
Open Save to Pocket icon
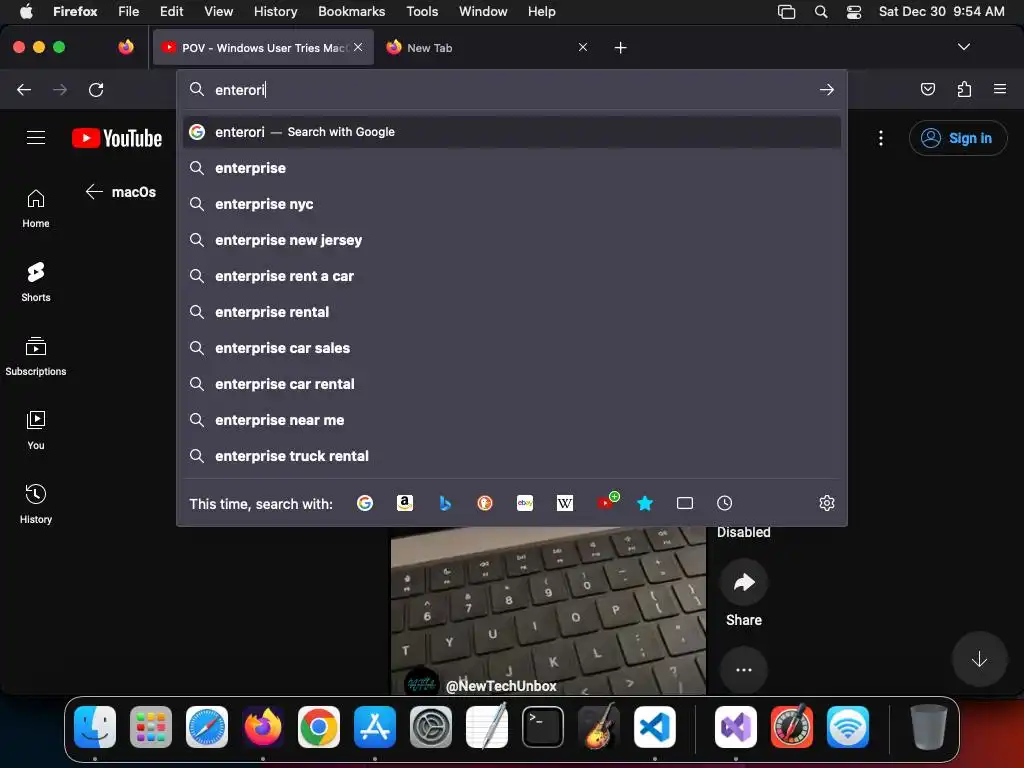(x=927, y=89)
